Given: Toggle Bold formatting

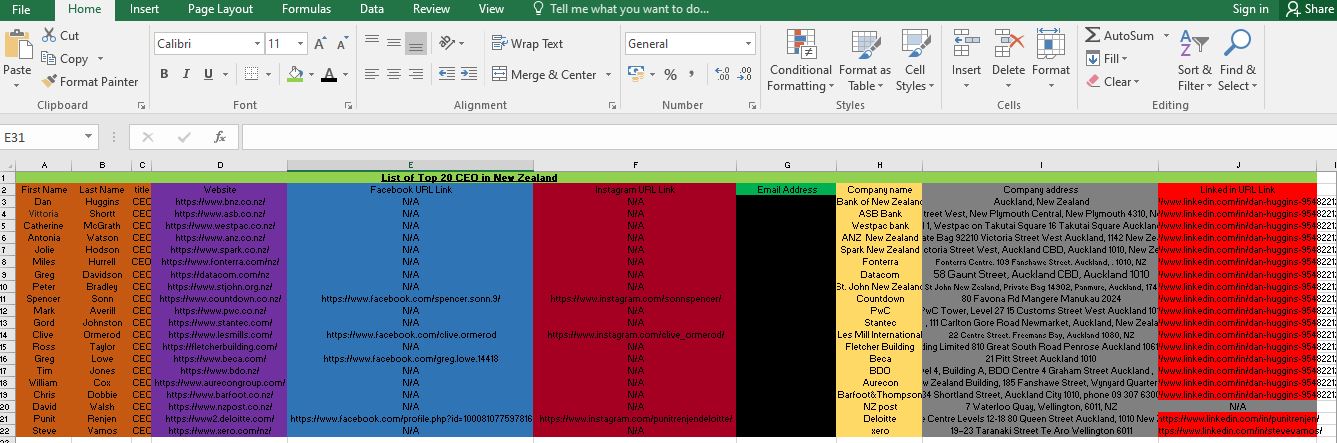Looking at the screenshot, I should (x=164, y=75).
